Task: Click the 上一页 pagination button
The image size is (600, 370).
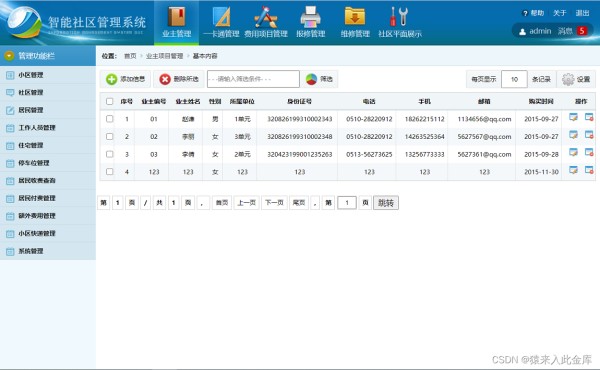Action: point(246,203)
